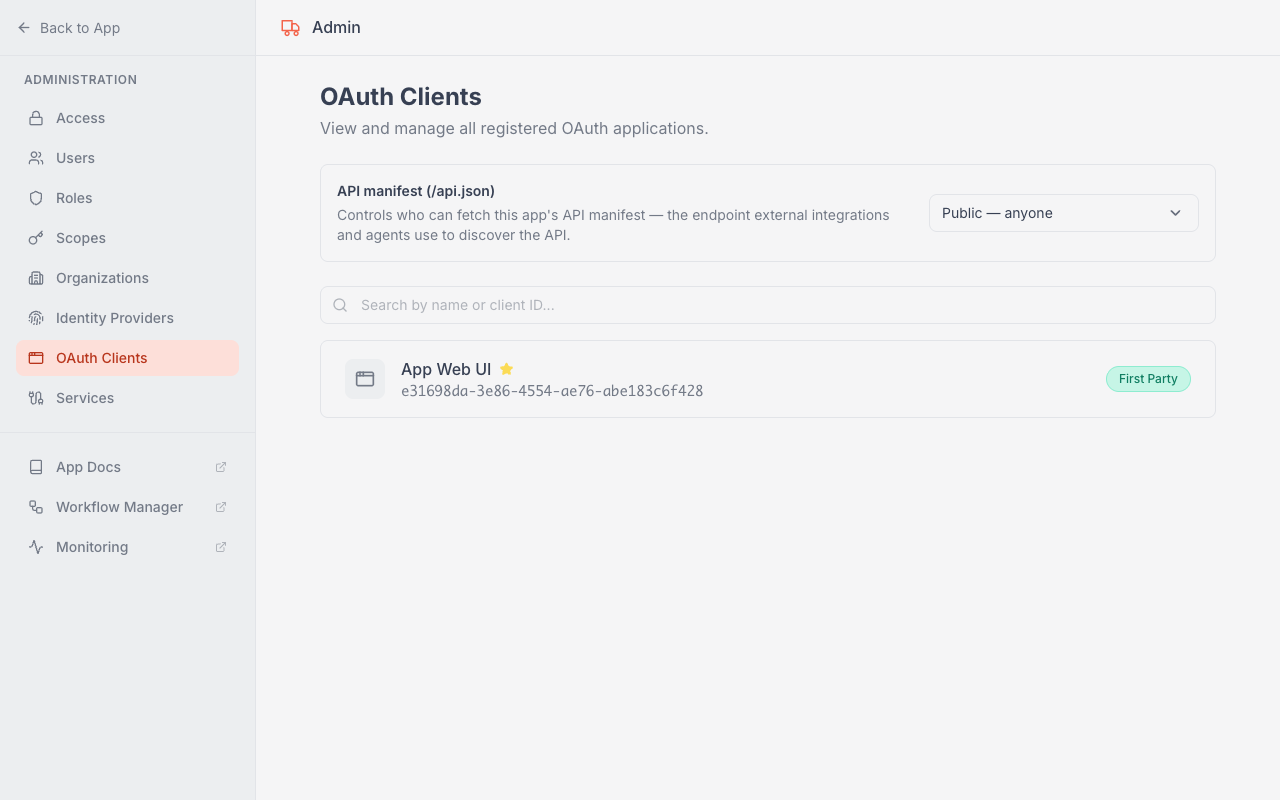Open the App Docs external link
The width and height of the screenshot is (1280, 800).
[x=127, y=467]
